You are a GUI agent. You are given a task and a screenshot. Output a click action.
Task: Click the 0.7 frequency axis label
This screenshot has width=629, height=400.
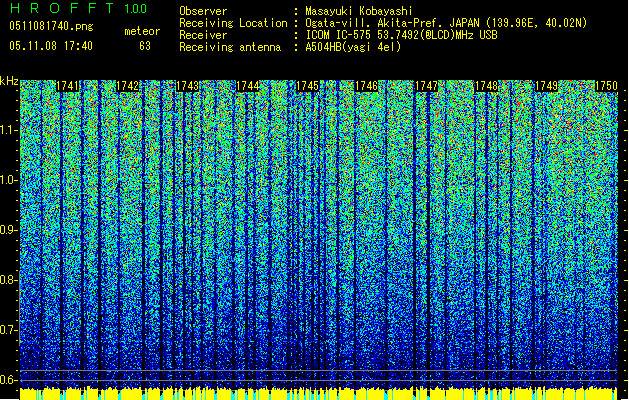tap(9, 330)
